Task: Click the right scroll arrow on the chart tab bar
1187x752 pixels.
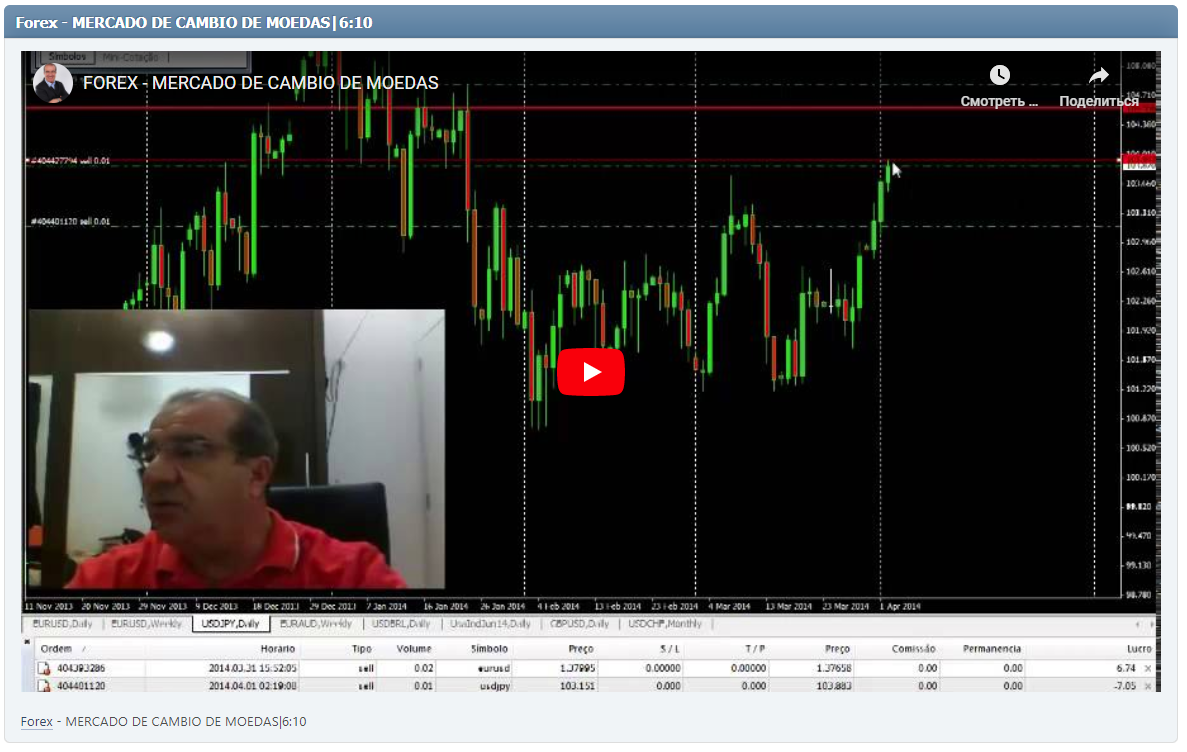Action: point(1152,624)
